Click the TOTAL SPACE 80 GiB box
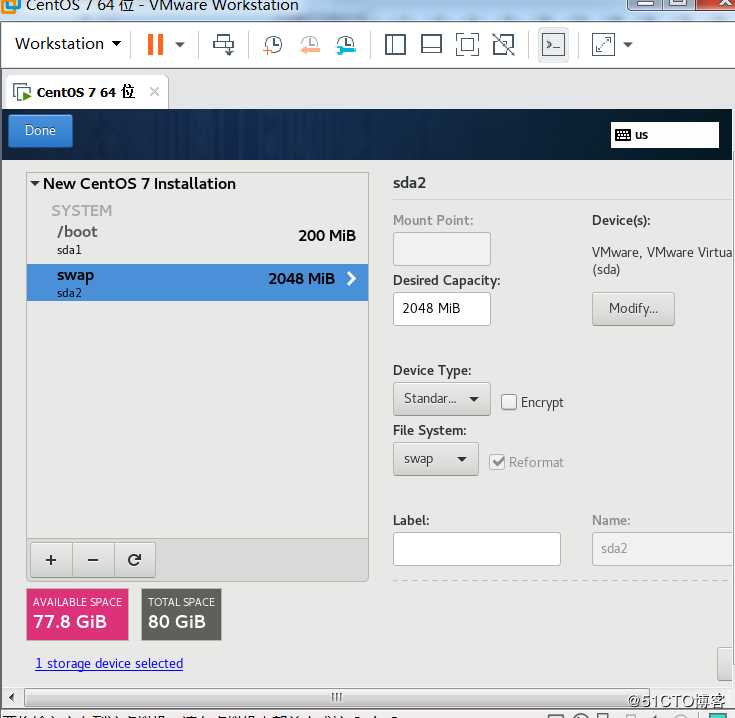735x718 pixels. pos(181,614)
